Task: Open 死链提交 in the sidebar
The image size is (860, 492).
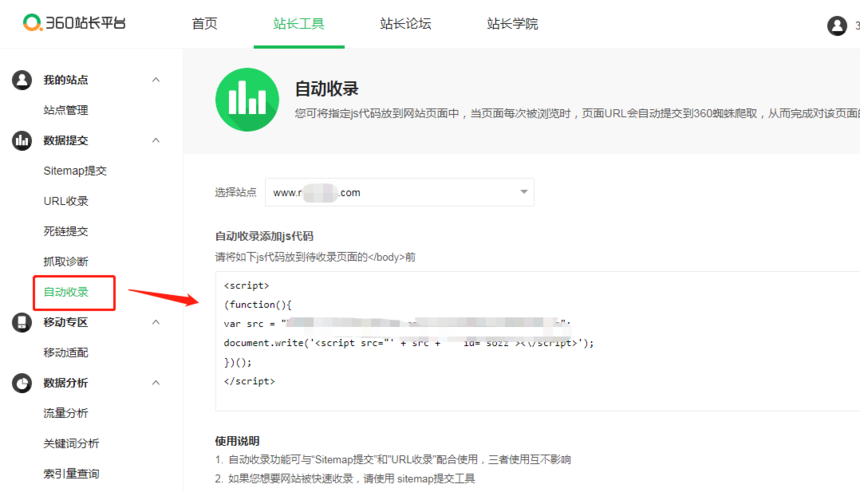Action: (x=66, y=231)
